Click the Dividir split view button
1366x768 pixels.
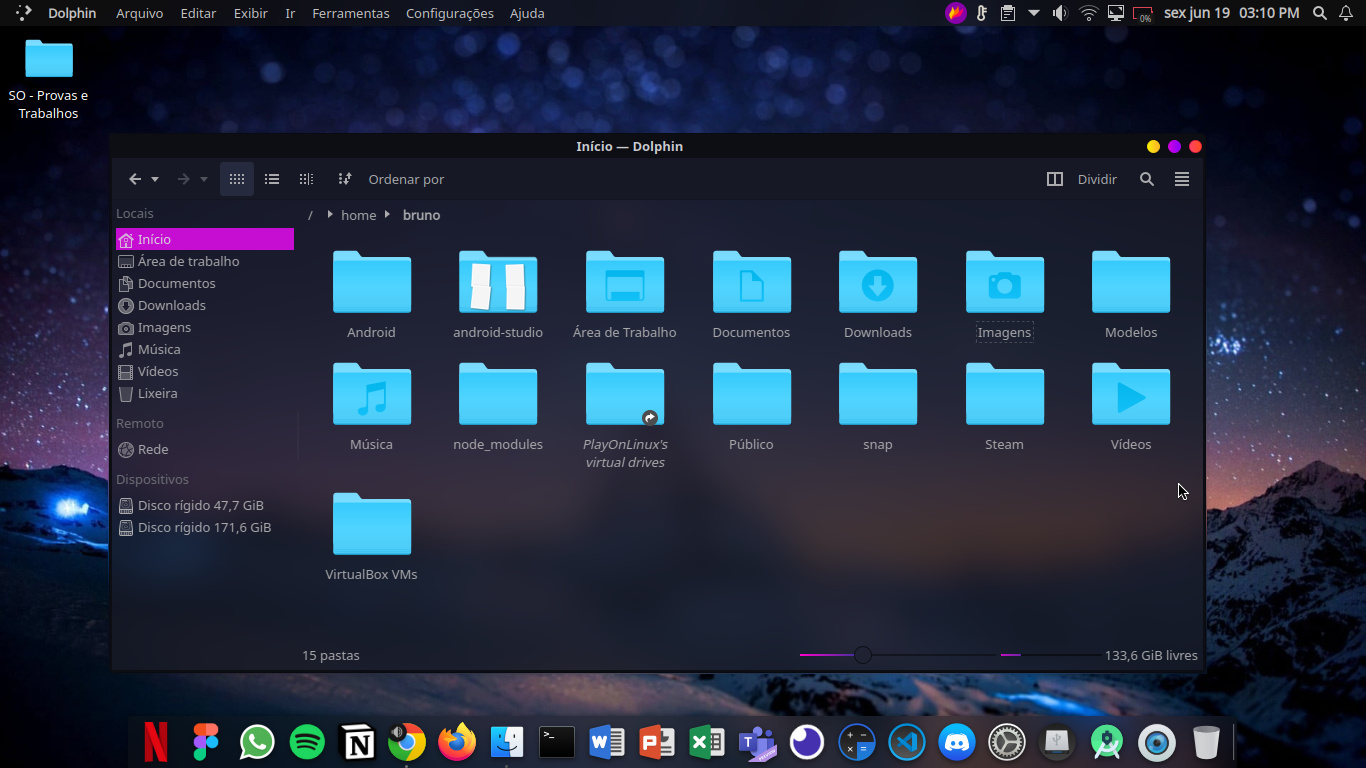pyautogui.click(x=1082, y=179)
